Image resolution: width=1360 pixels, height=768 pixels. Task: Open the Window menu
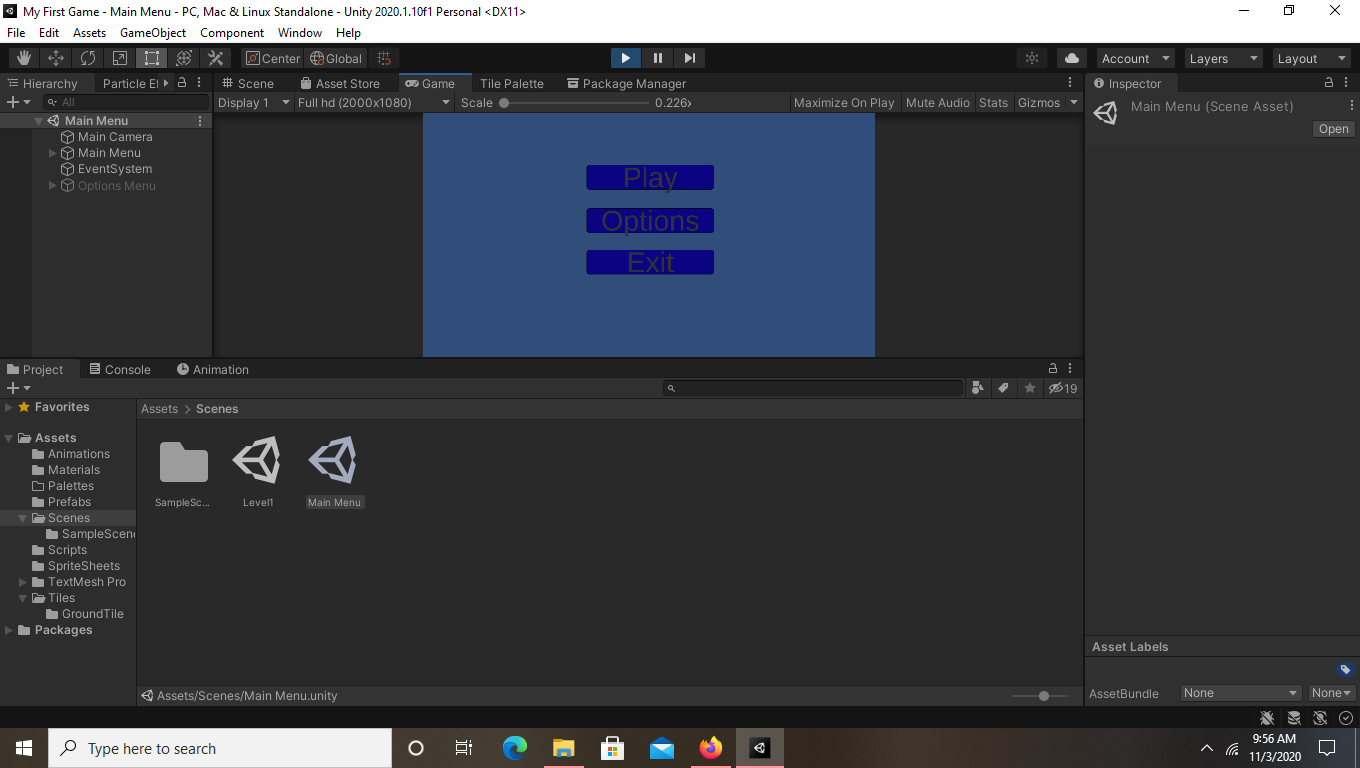tap(300, 32)
